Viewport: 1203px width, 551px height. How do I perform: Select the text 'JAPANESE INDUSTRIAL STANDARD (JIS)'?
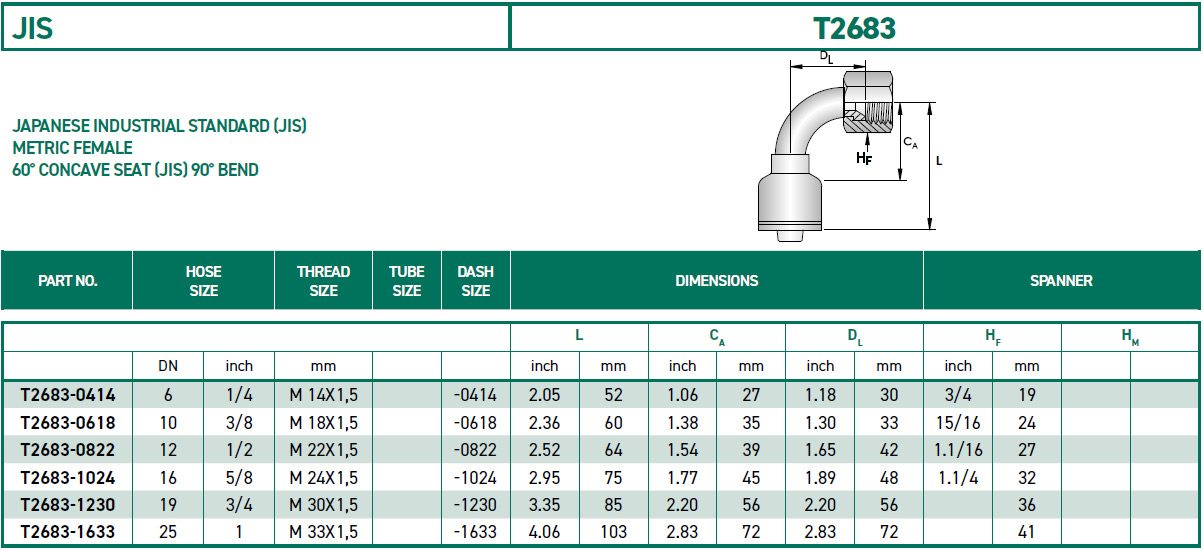tap(159, 126)
